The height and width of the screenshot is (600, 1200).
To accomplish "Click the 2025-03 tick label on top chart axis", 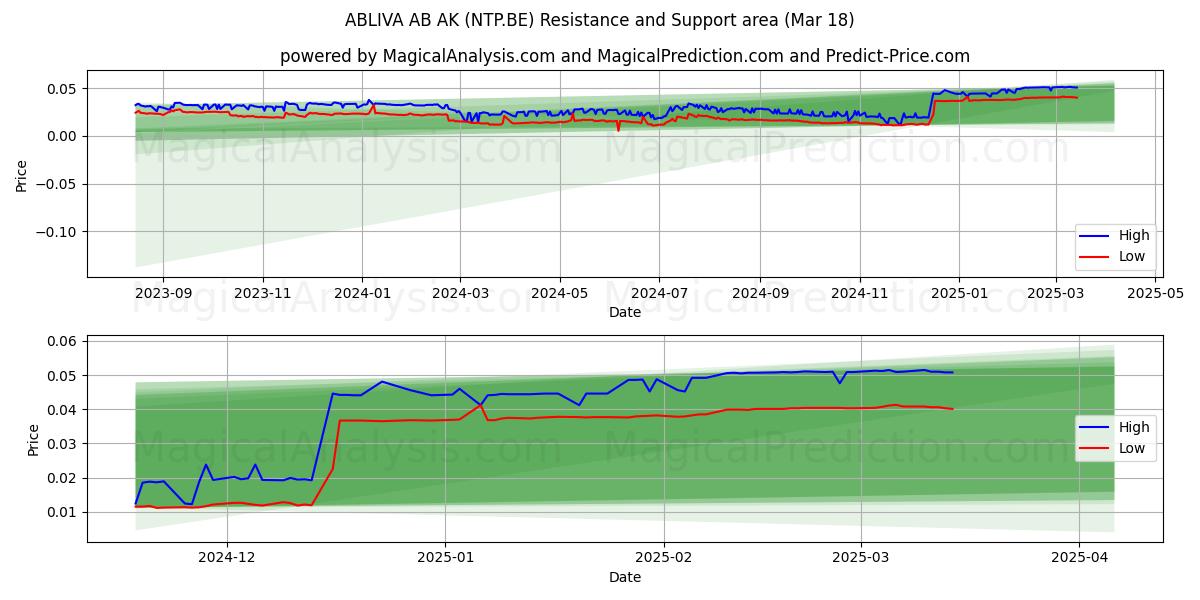I will tap(1056, 294).
